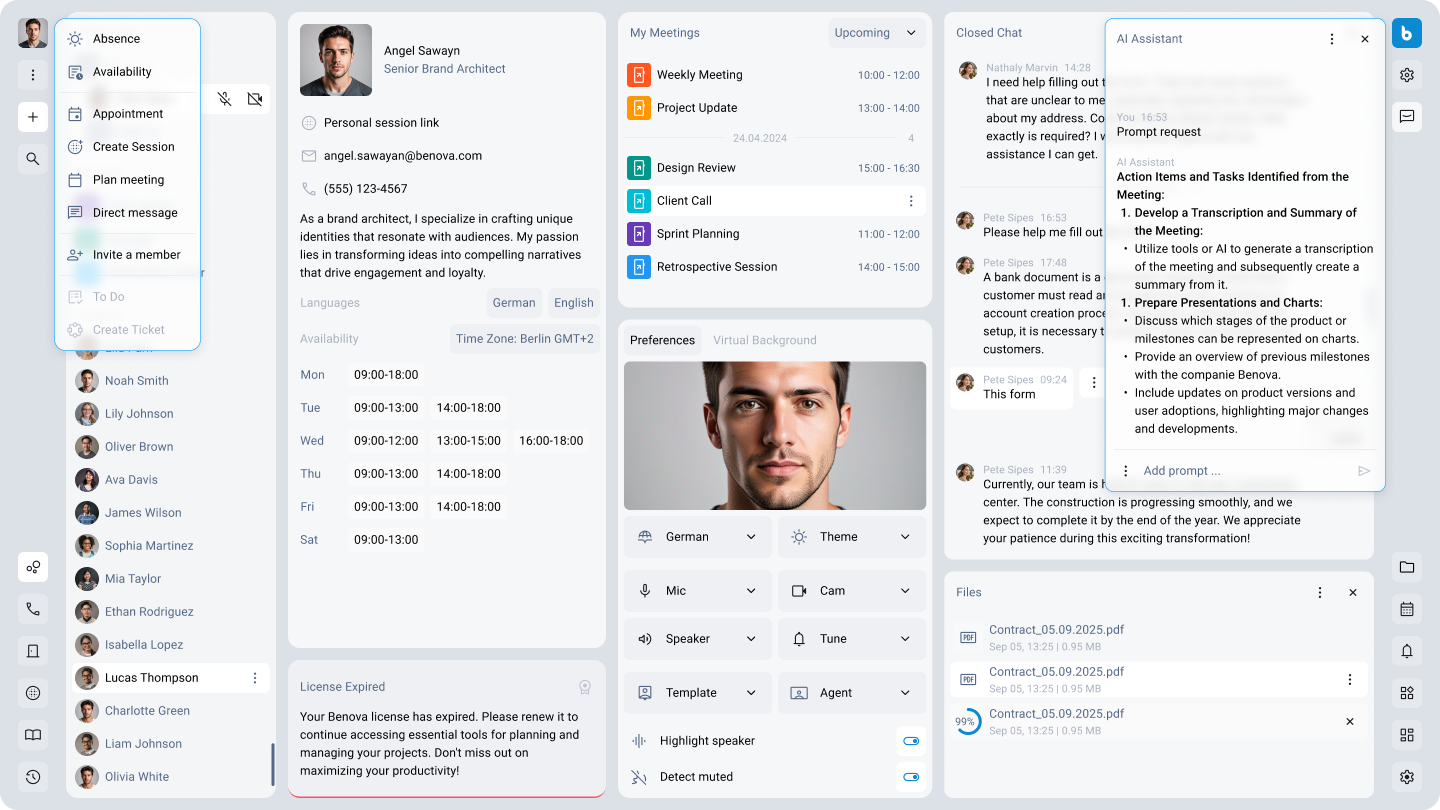Viewport: 1440px width, 810px height.
Task: Expand the Theme dropdown
Action: pyautogui.click(x=851, y=537)
